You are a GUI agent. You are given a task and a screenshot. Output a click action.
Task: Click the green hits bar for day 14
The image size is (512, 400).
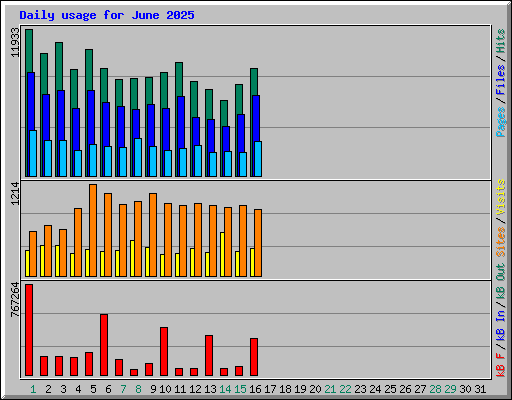coord(224,113)
